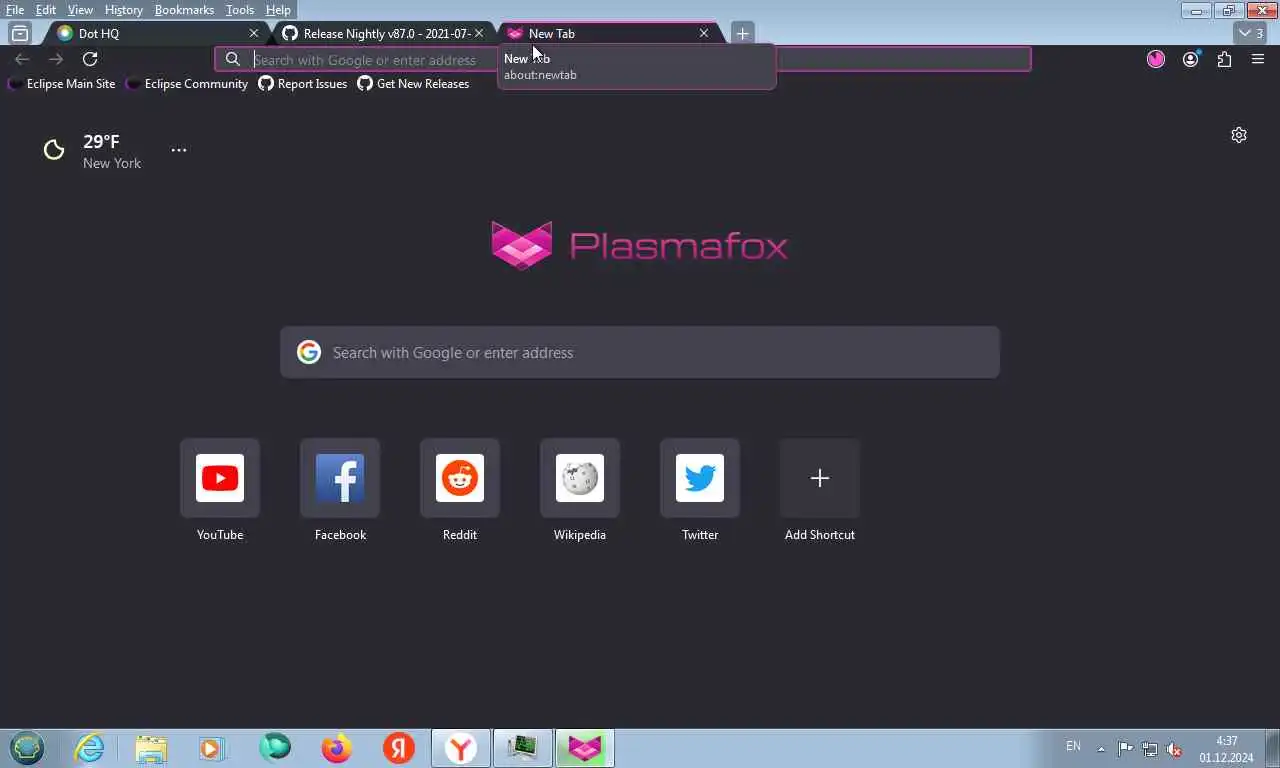Image resolution: width=1280 pixels, height=768 pixels.
Task: Open the Edit menu
Action: [46, 10]
